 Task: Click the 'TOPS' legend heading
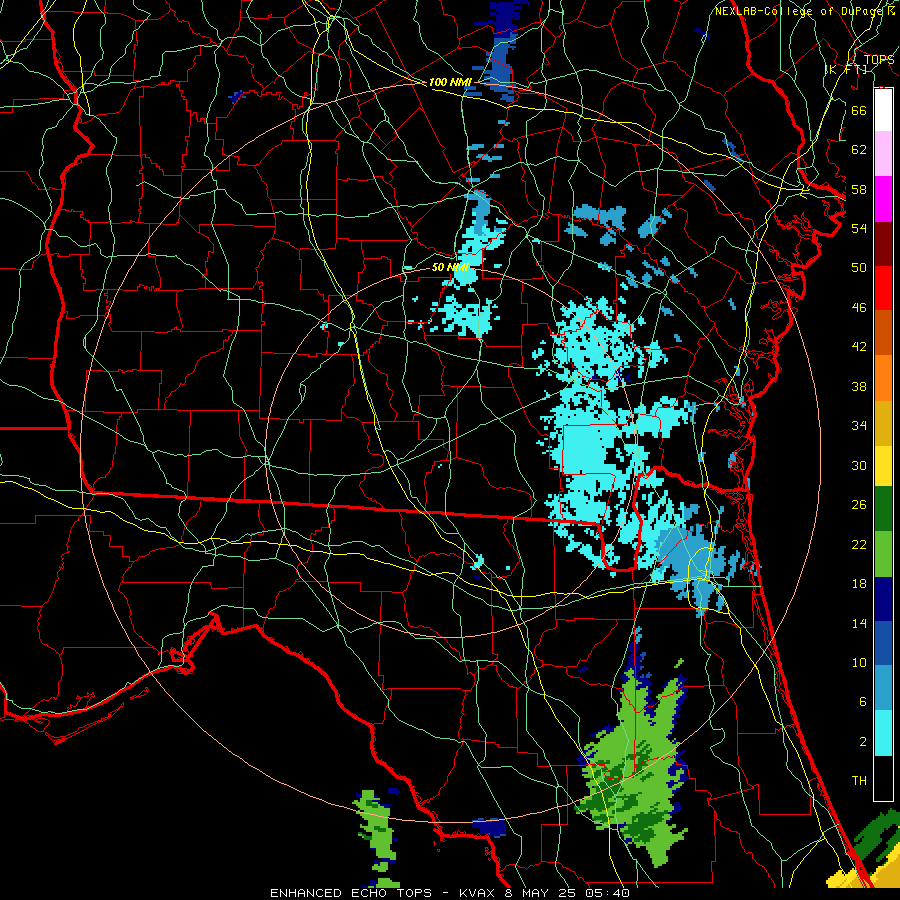tap(879, 60)
